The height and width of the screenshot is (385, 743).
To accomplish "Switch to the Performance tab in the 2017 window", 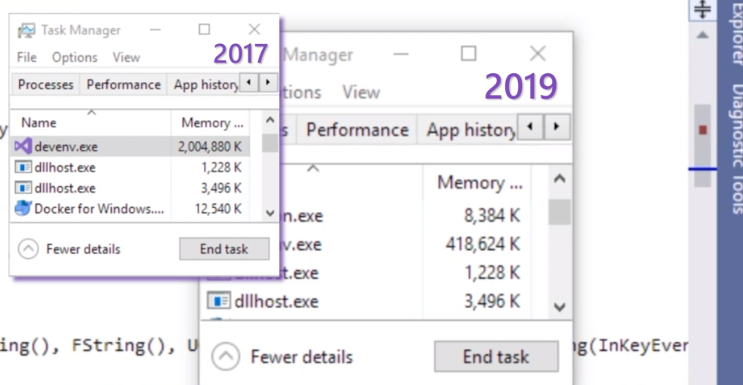I will click(123, 85).
